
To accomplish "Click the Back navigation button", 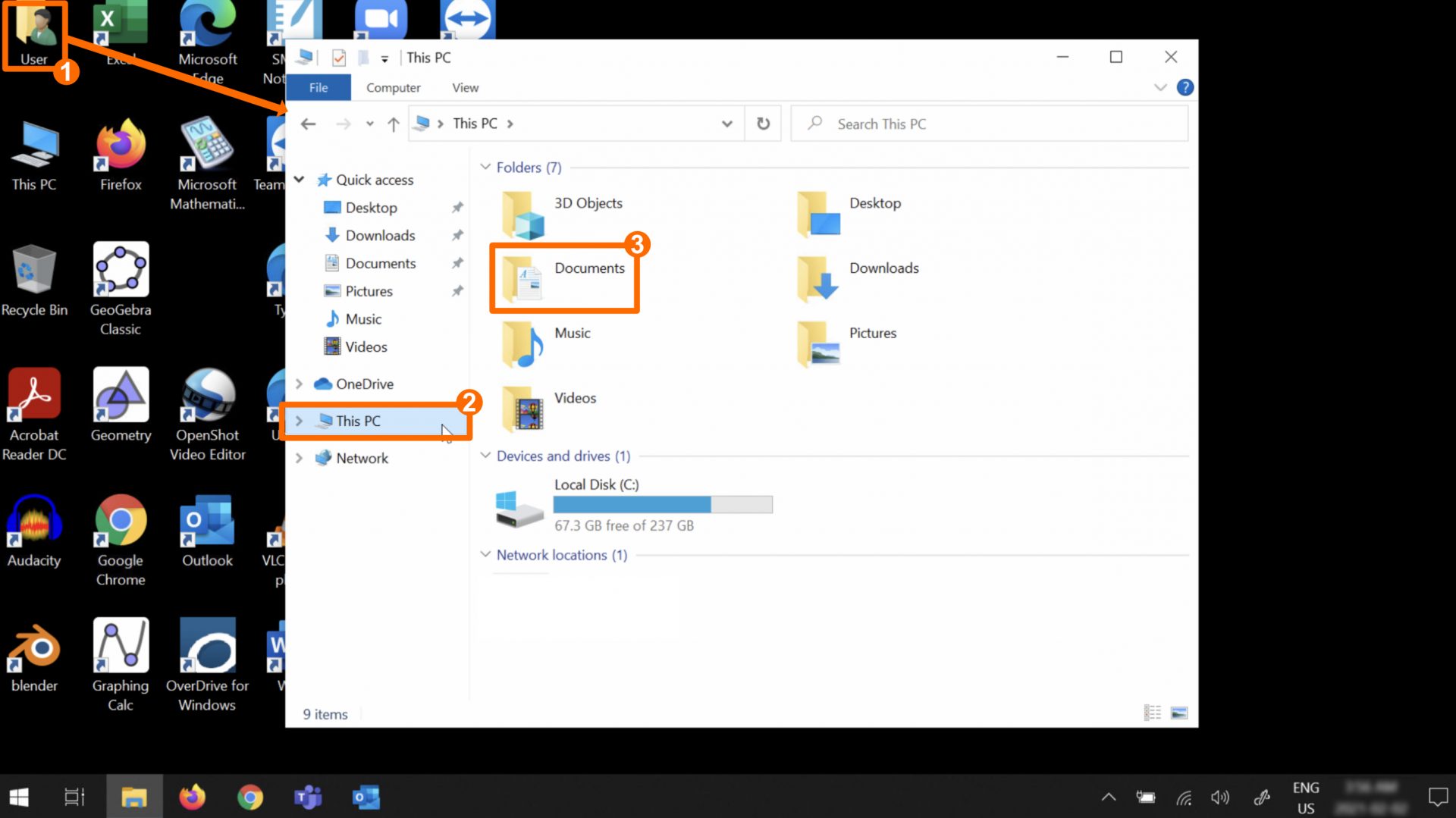I will point(308,124).
